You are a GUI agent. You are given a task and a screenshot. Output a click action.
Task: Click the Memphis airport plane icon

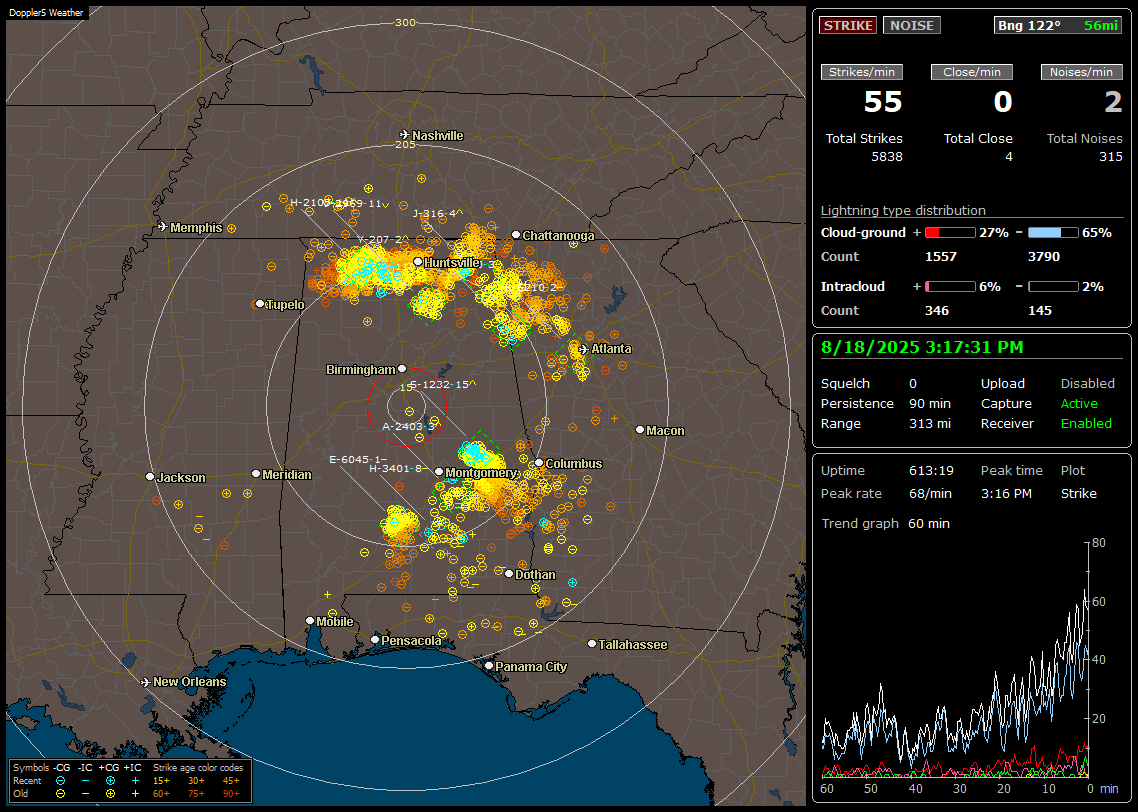tap(163, 227)
